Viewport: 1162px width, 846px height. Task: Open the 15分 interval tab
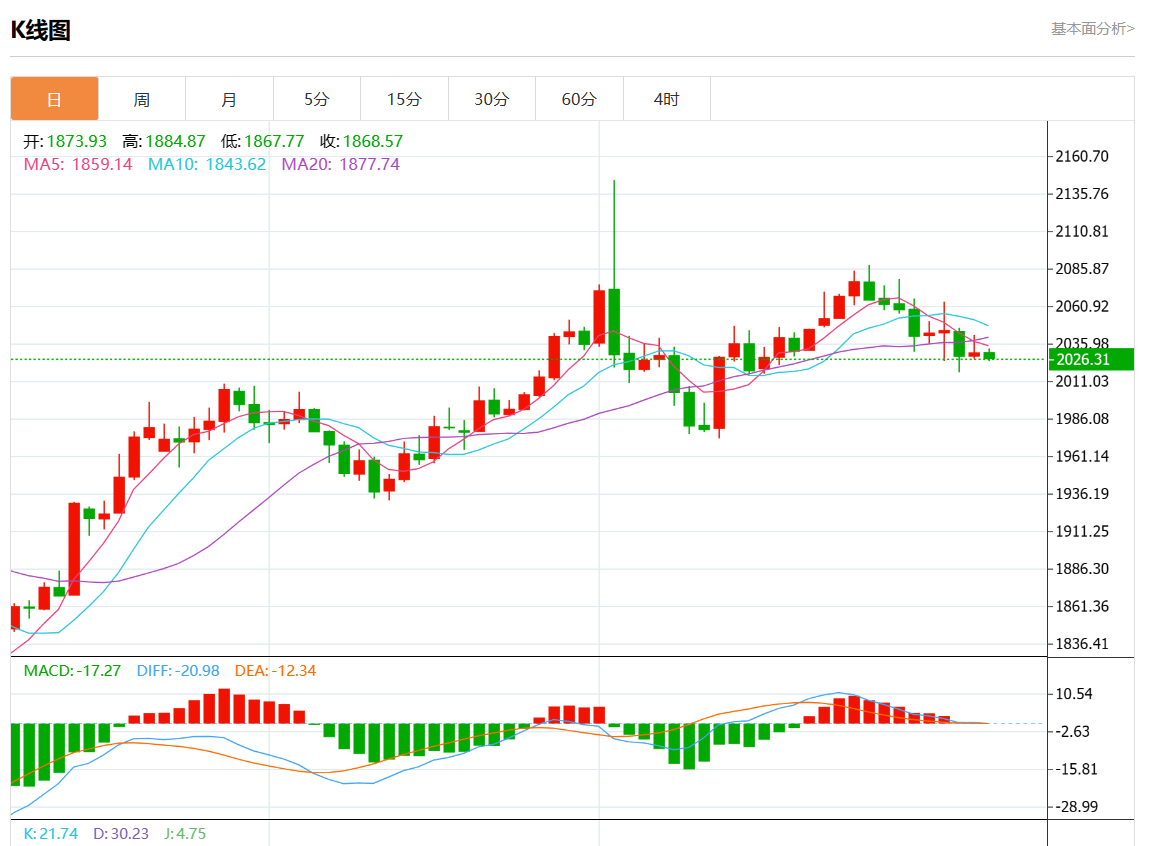pyautogui.click(x=404, y=99)
